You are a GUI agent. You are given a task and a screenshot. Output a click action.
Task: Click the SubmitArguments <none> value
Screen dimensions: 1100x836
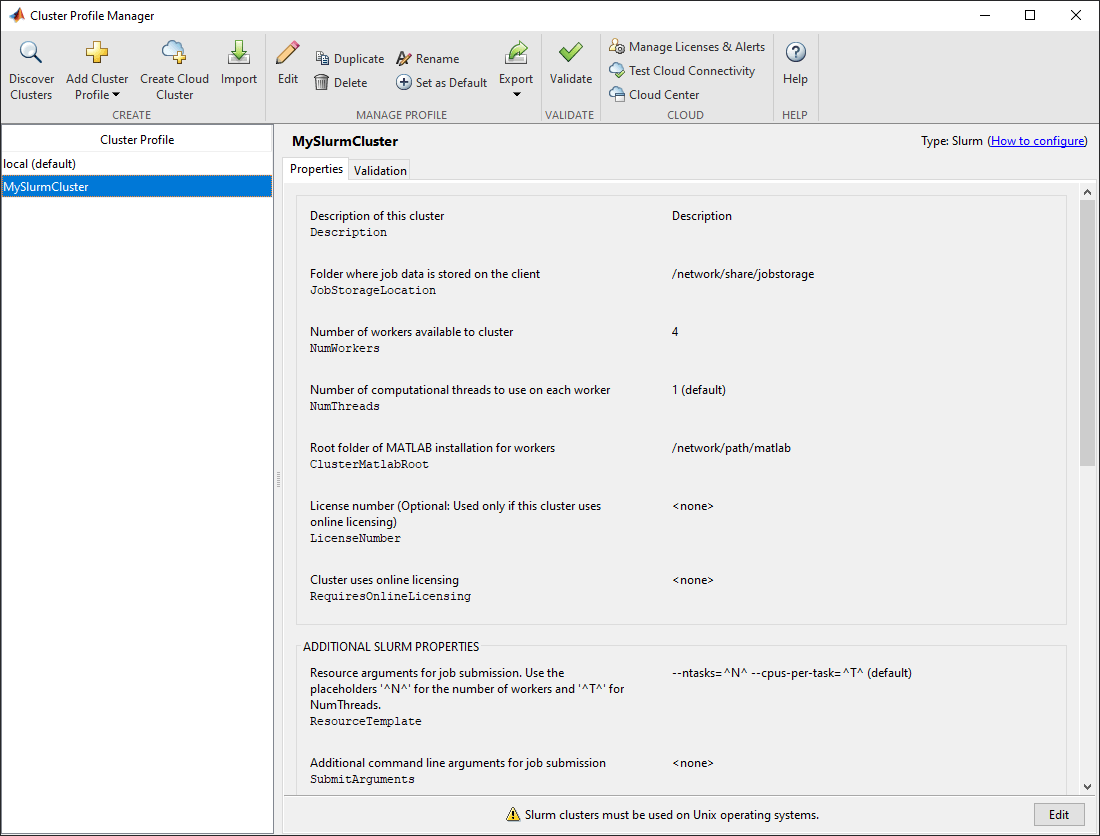pos(692,763)
